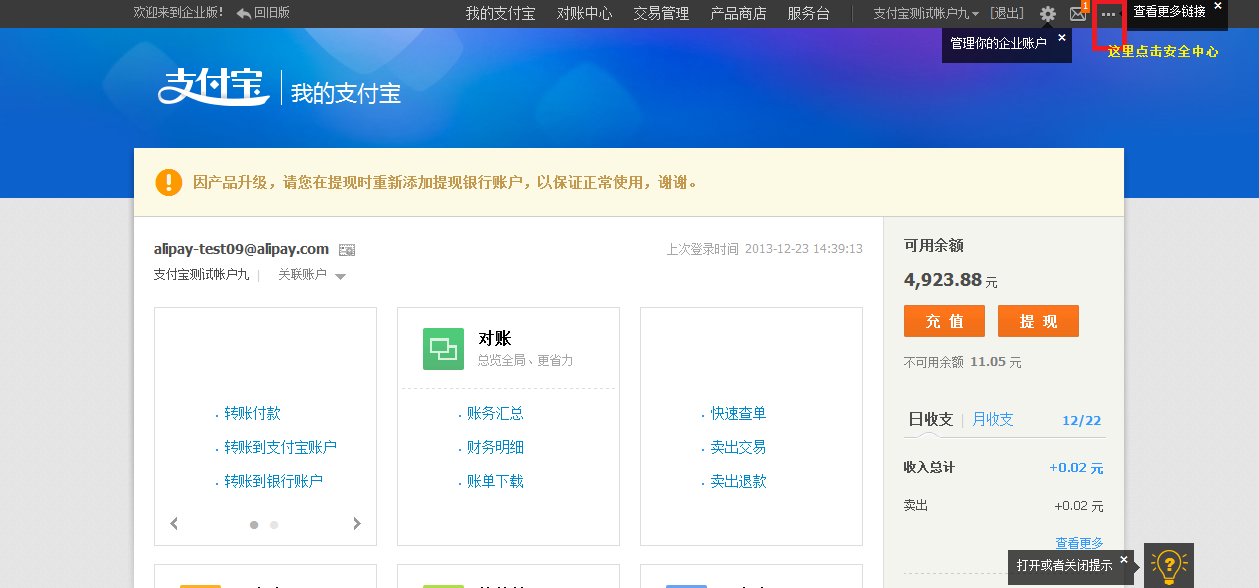Click the 查看更多 link under 卖出
The width and height of the screenshot is (1259, 588).
pos(1079,543)
